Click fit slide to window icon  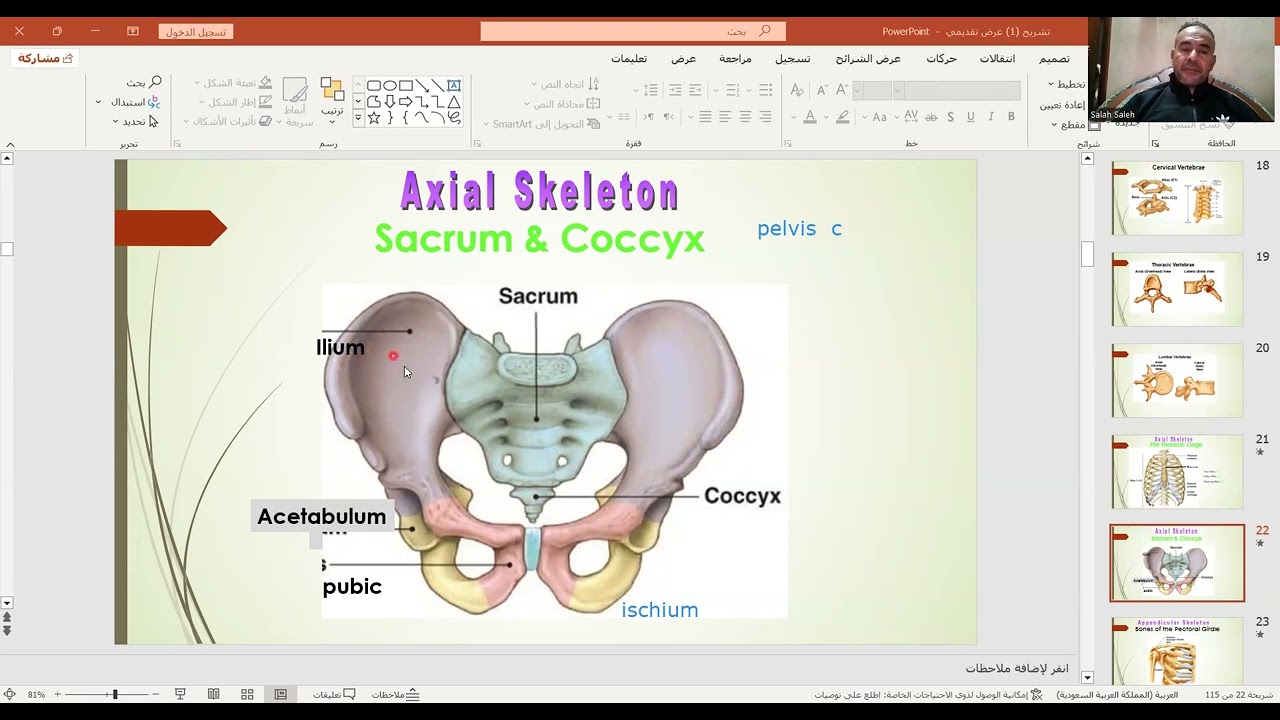9,694
